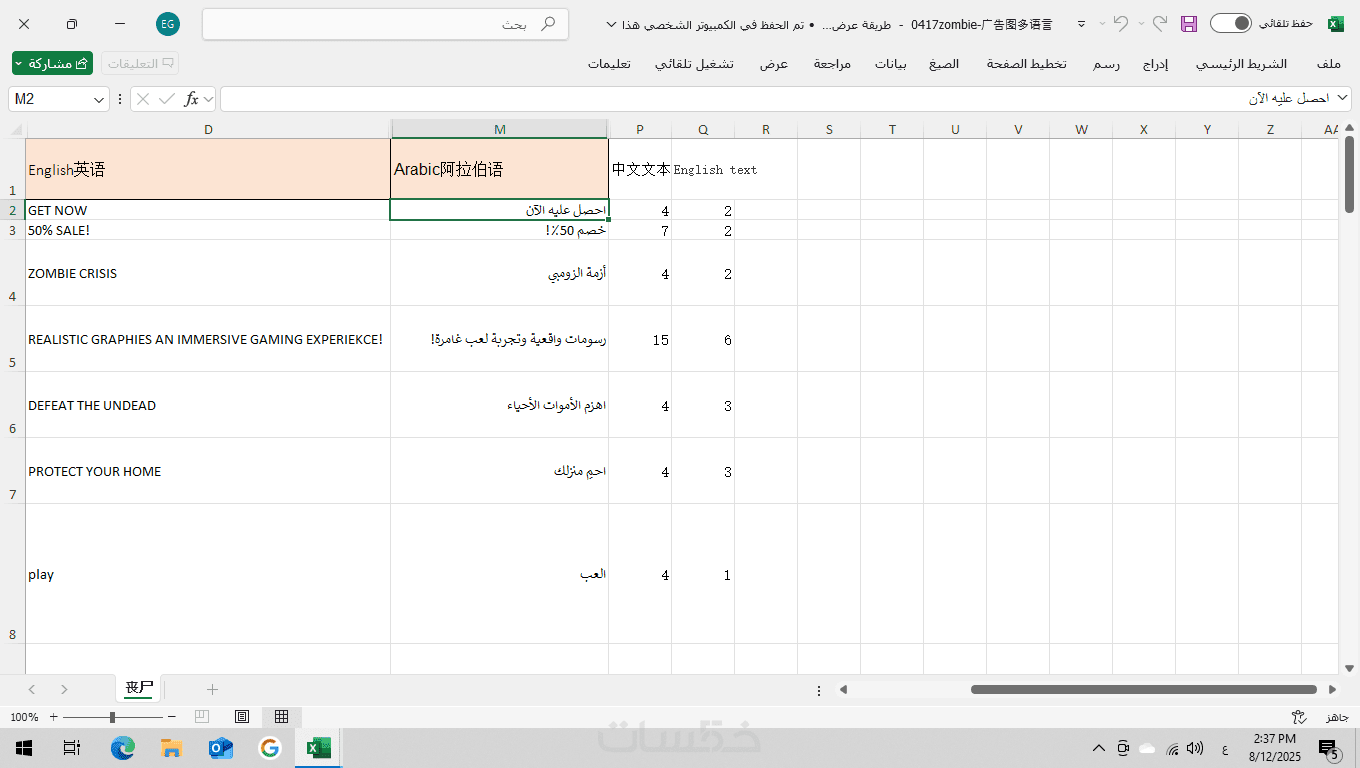Switch to Page Layout view
The height and width of the screenshot is (768, 1360).
click(x=242, y=717)
